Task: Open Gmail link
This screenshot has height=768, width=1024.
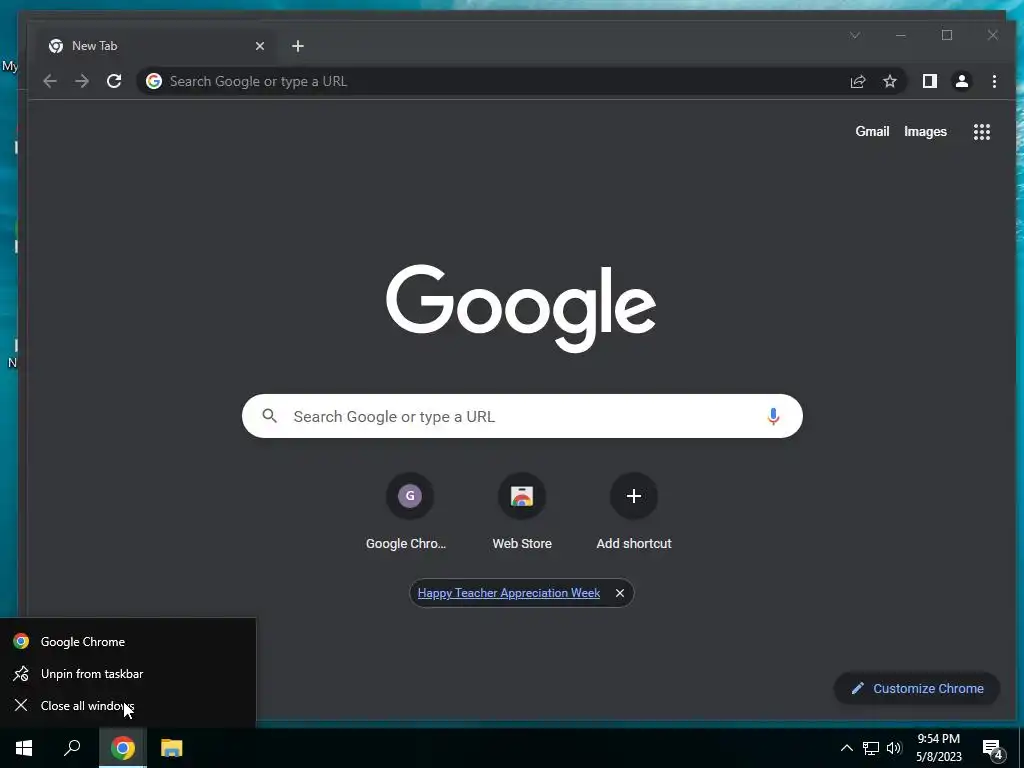Action: click(872, 131)
